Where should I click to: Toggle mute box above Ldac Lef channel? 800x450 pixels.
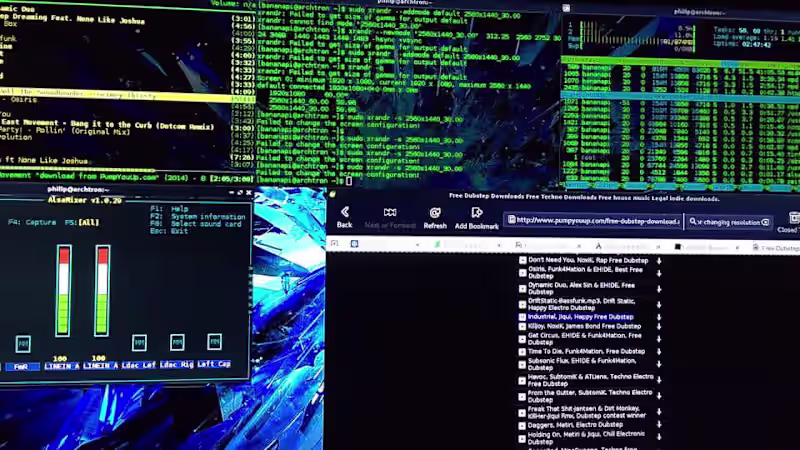point(139,342)
